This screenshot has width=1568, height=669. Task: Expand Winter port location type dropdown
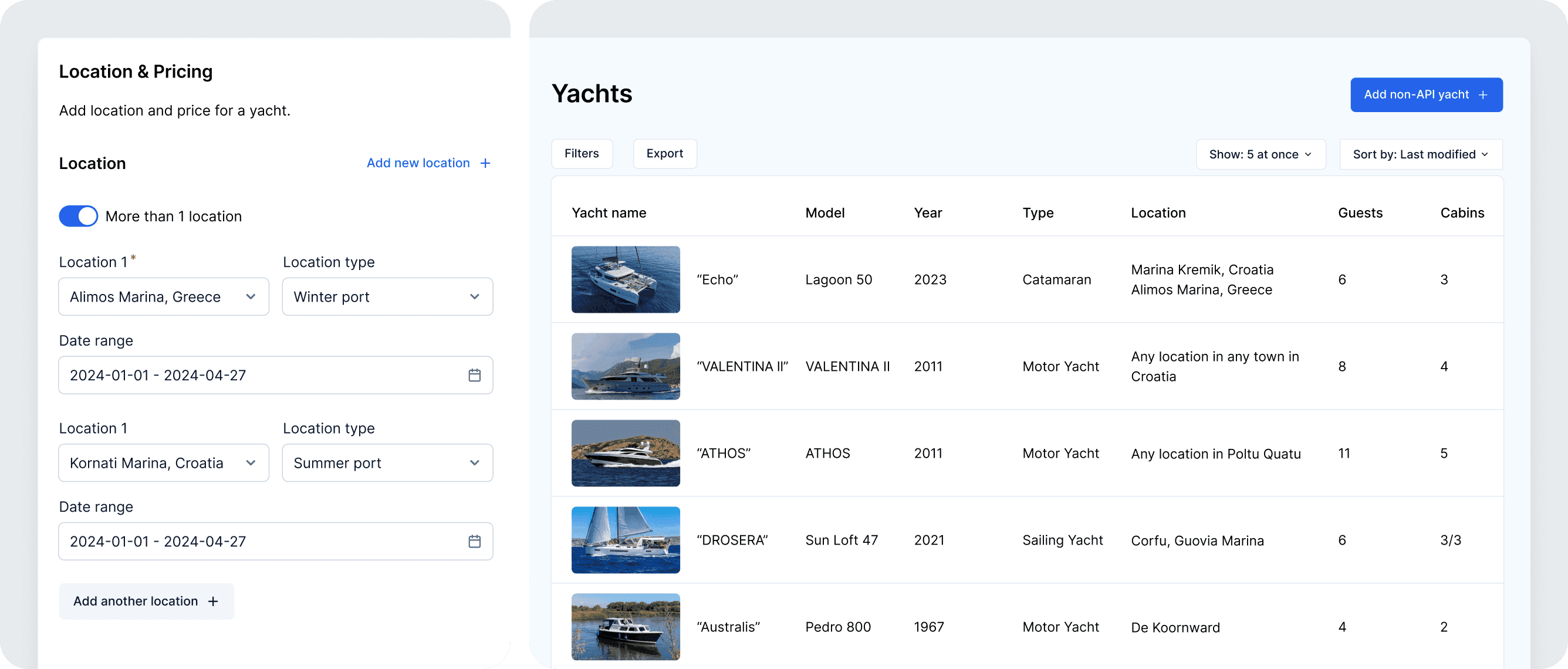[387, 297]
